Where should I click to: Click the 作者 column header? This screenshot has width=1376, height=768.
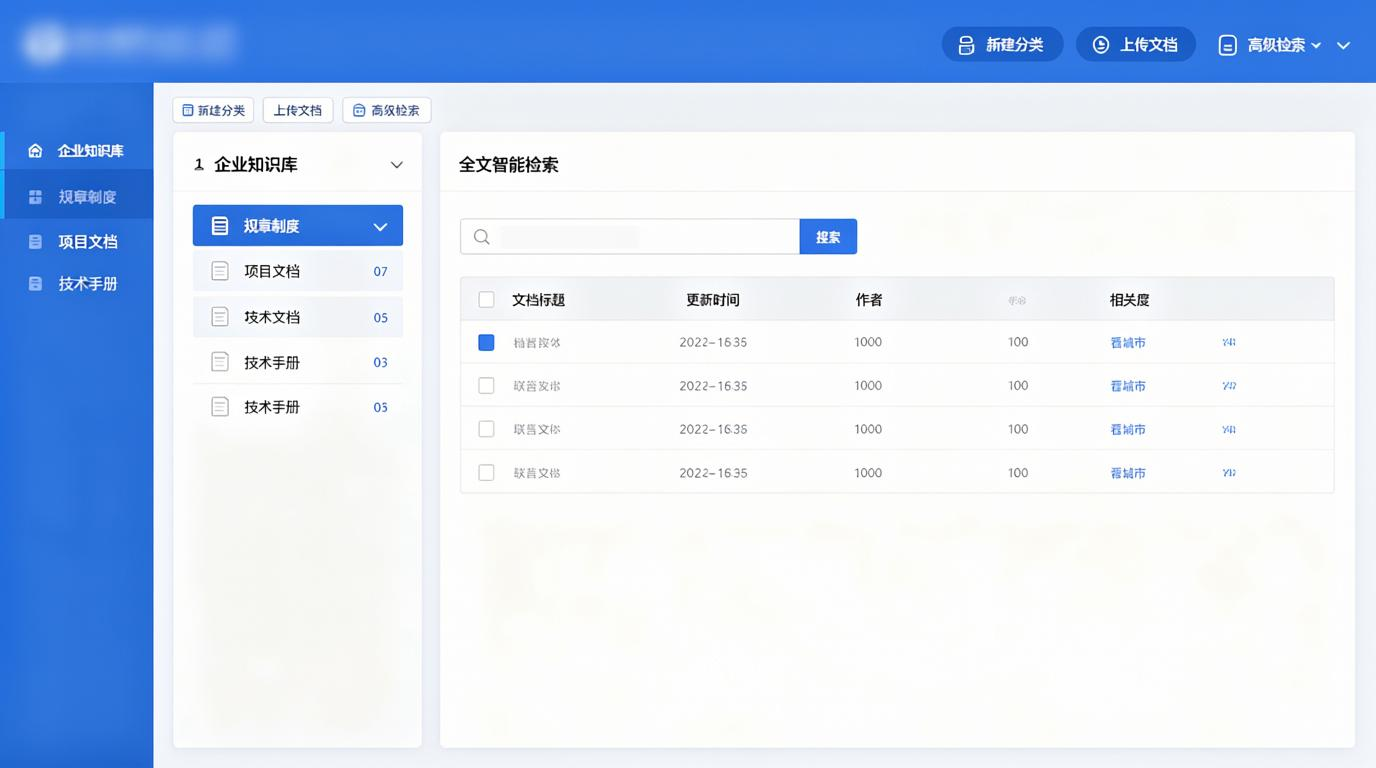click(869, 300)
